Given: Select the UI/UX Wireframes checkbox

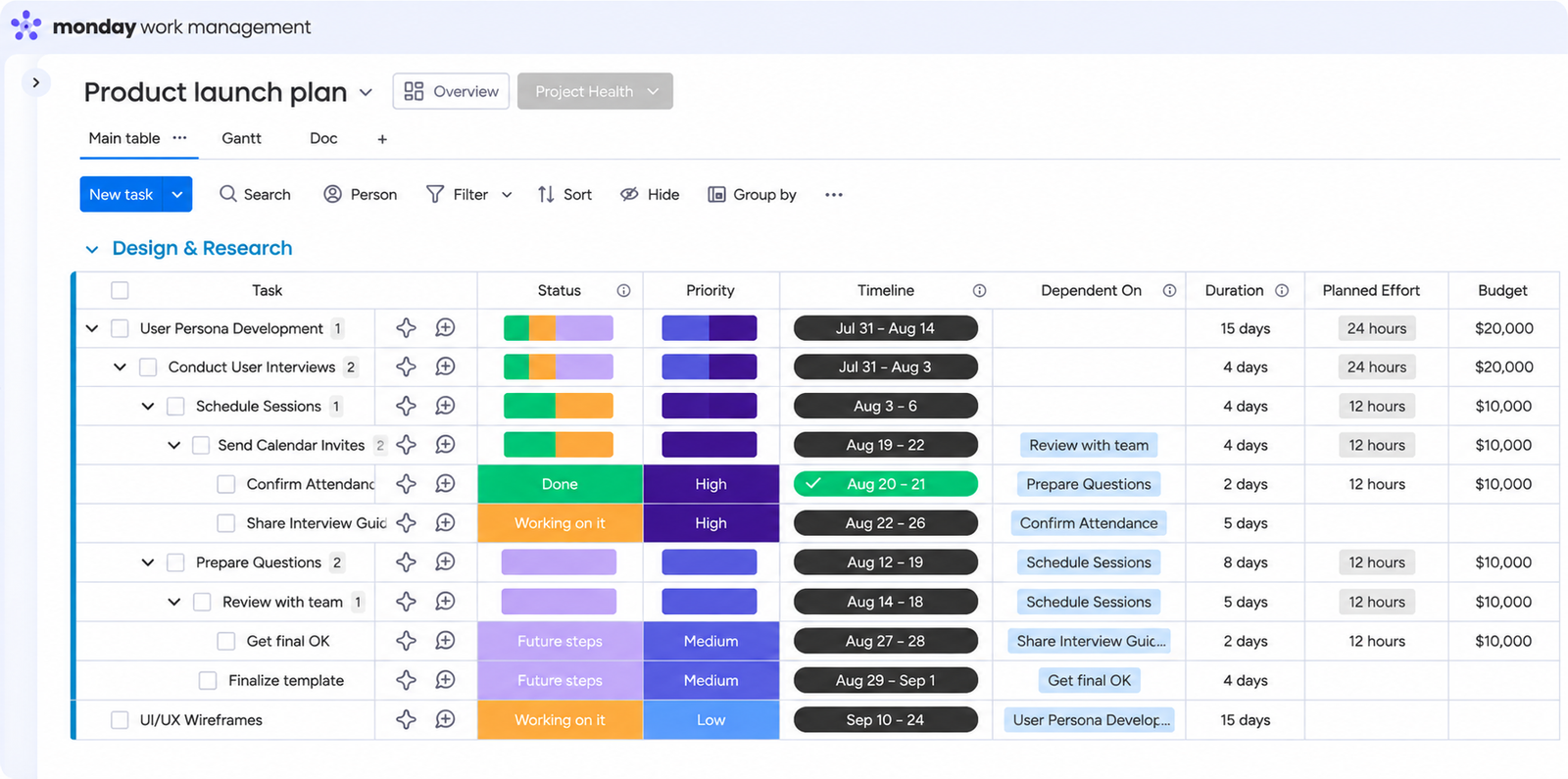Looking at the screenshot, I should point(120,719).
